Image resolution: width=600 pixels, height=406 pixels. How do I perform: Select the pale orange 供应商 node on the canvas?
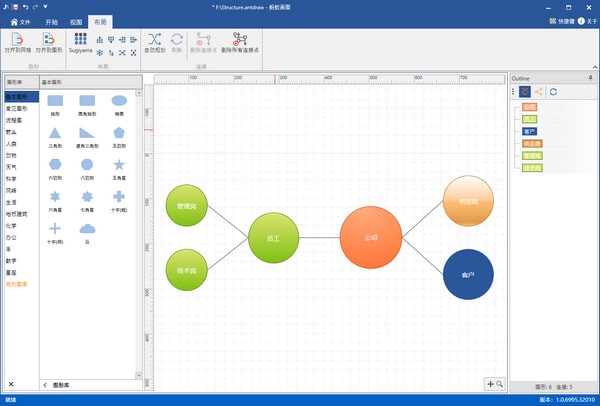pos(468,201)
